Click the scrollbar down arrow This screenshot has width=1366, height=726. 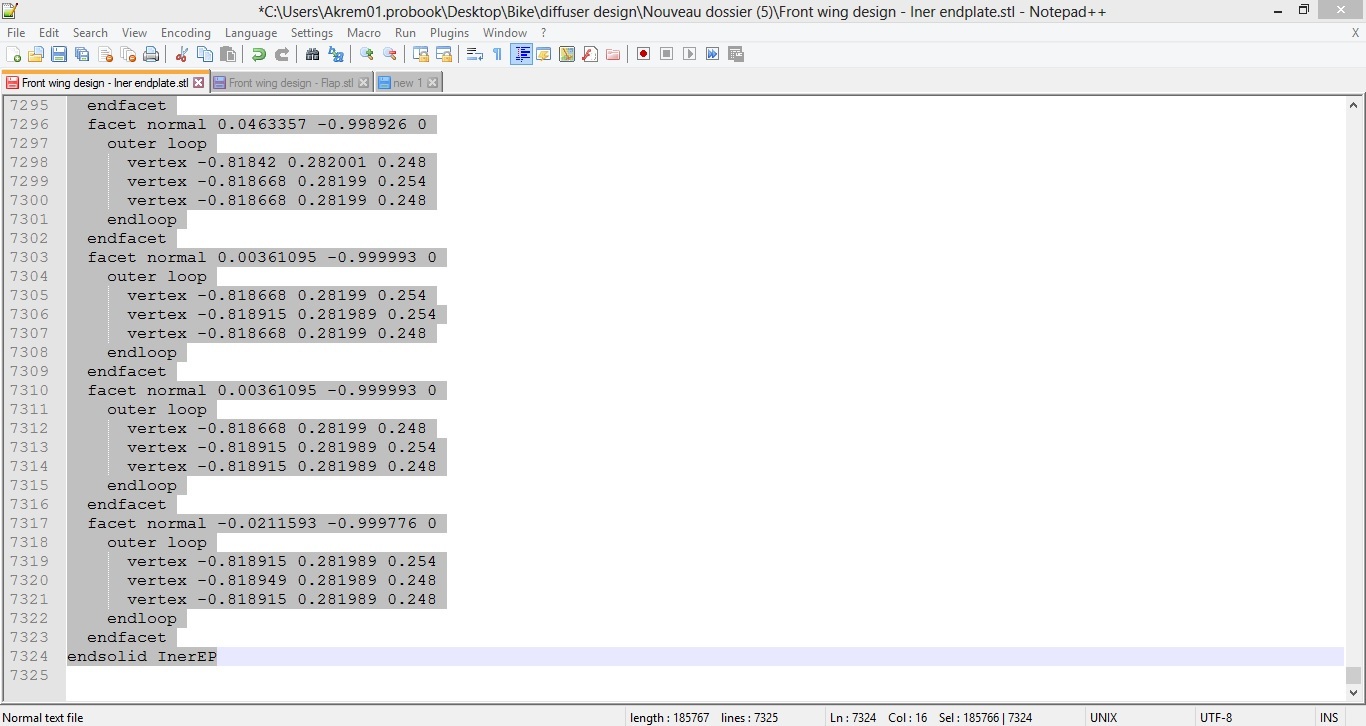pos(1354,692)
